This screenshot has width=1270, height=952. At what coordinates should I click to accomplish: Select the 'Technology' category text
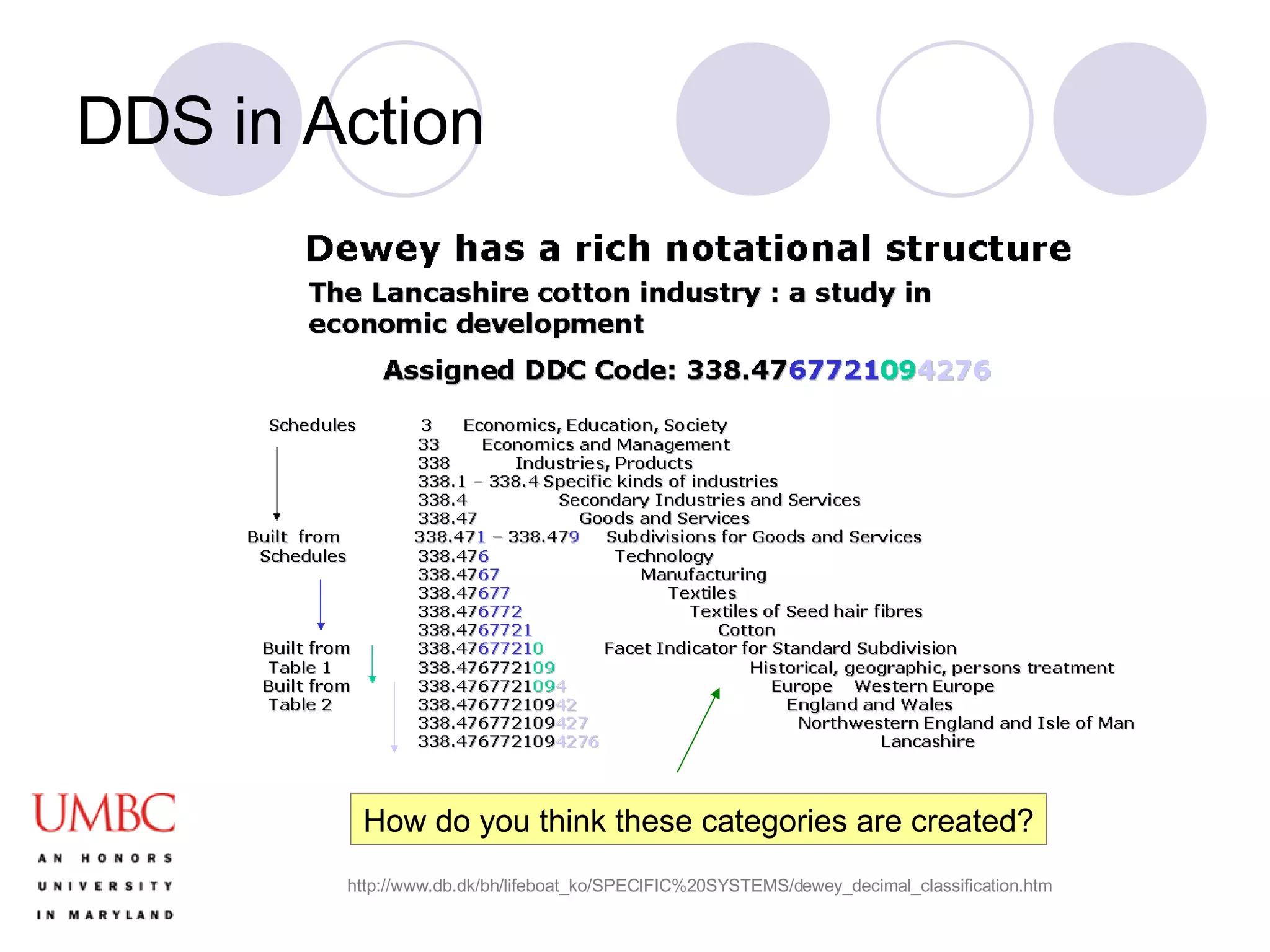(664, 556)
